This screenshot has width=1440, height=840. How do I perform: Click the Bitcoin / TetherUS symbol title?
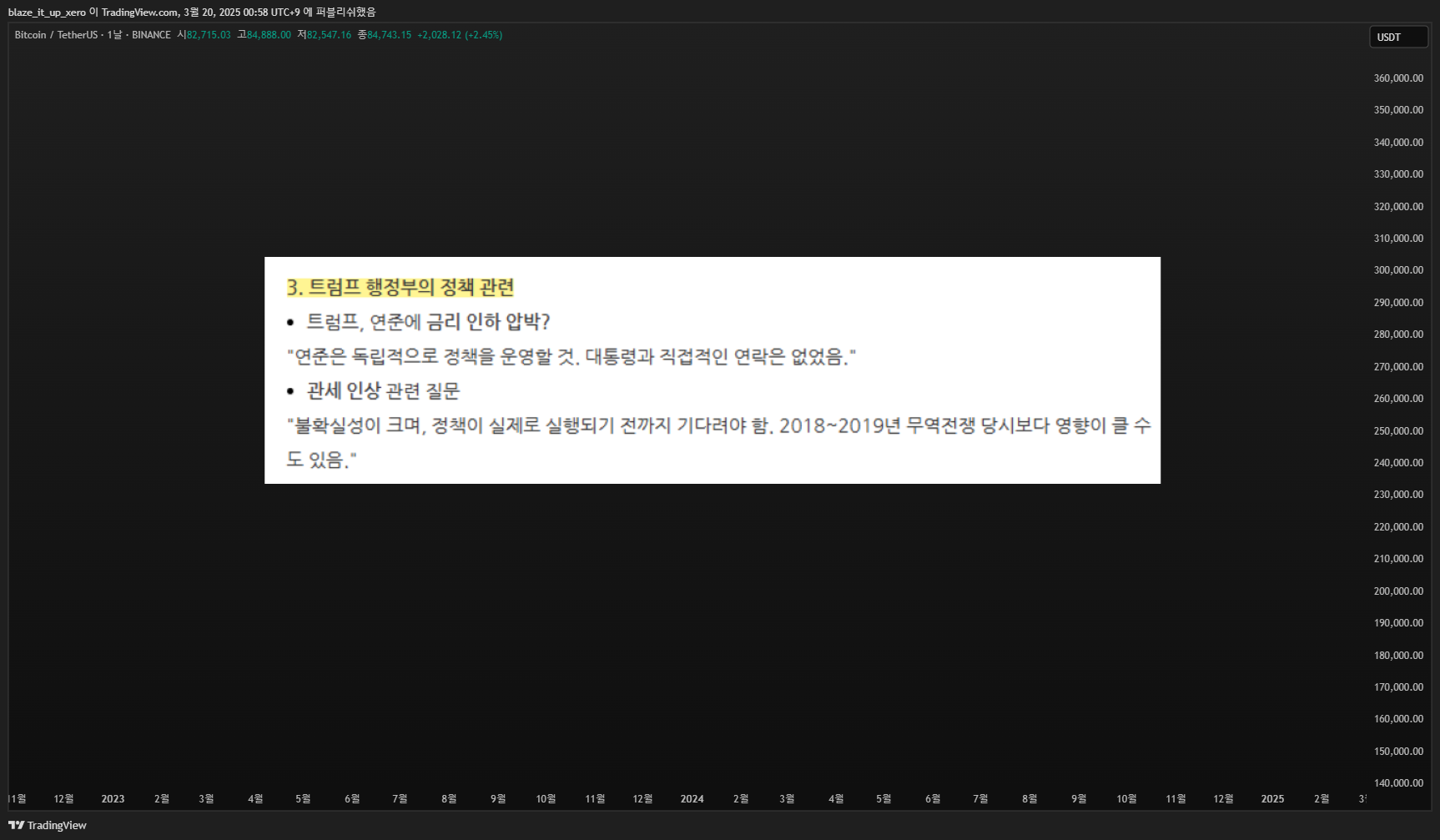tap(56, 35)
